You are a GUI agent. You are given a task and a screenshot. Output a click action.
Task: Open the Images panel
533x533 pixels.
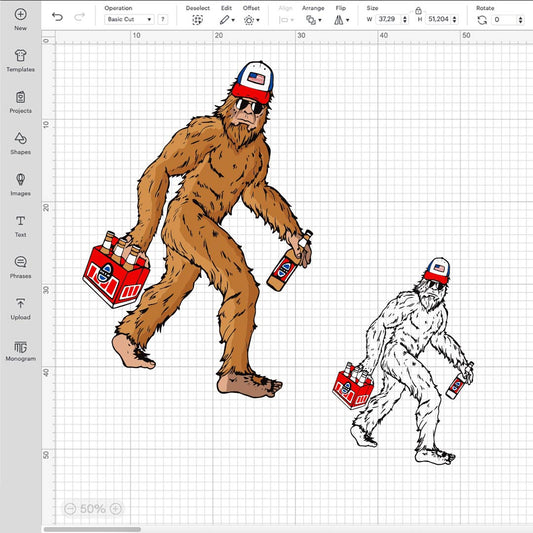point(20,185)
